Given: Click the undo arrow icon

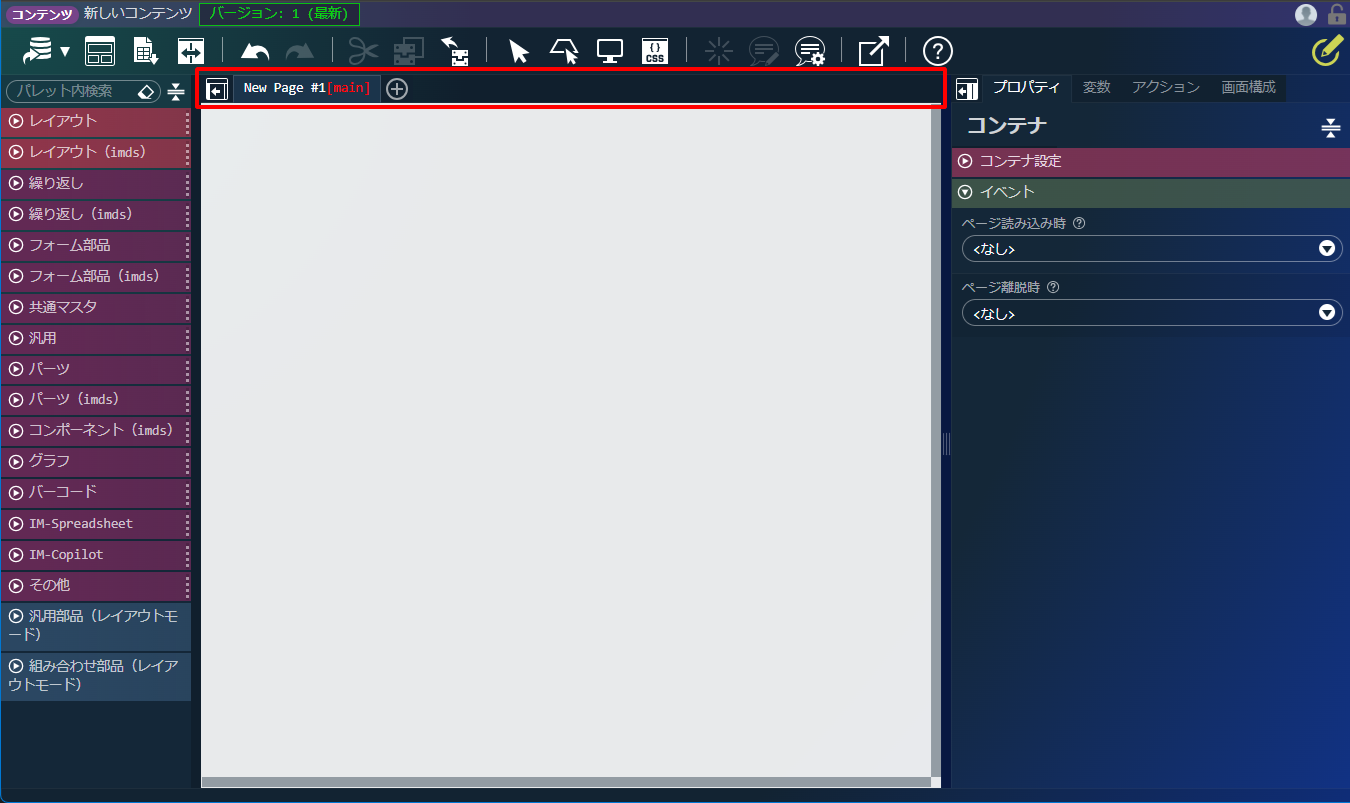Looking at the screenshot, I should click(255, 52).
